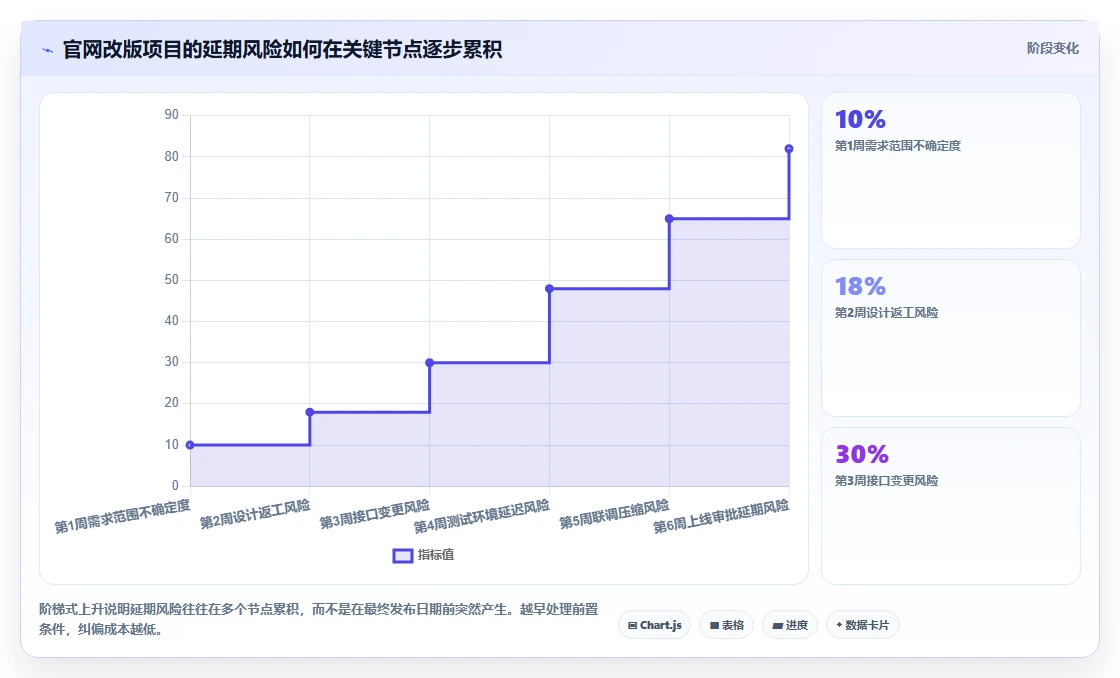Click the data point at value 48
Screen dimensions: 1120x678
pyautogui.click(x=549, y=289)
